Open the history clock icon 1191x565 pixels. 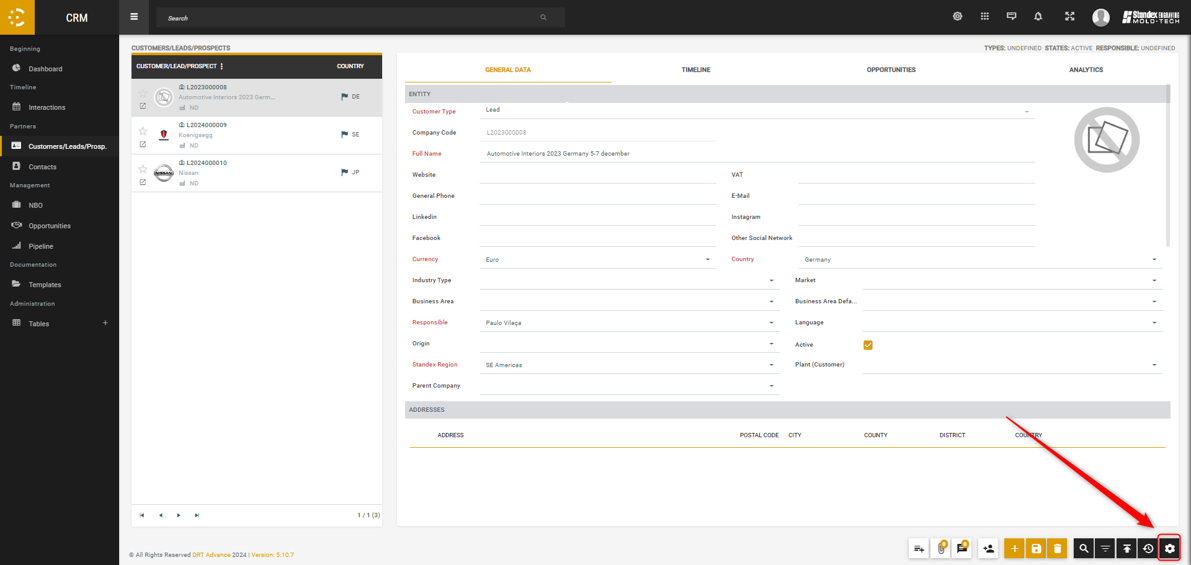pos(1148,548)
